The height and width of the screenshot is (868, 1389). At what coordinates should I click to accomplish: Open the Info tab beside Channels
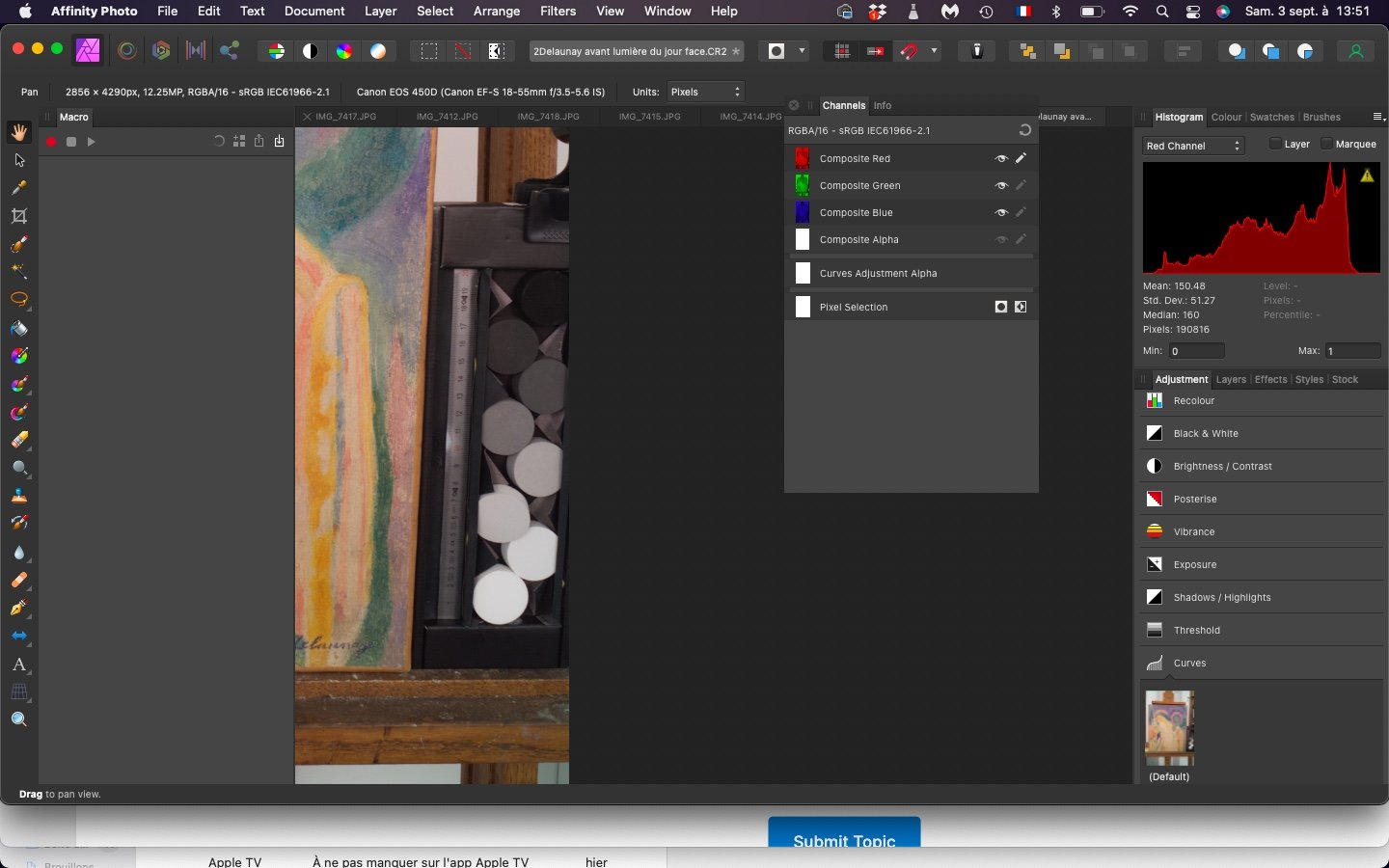(x=882, y=105)
